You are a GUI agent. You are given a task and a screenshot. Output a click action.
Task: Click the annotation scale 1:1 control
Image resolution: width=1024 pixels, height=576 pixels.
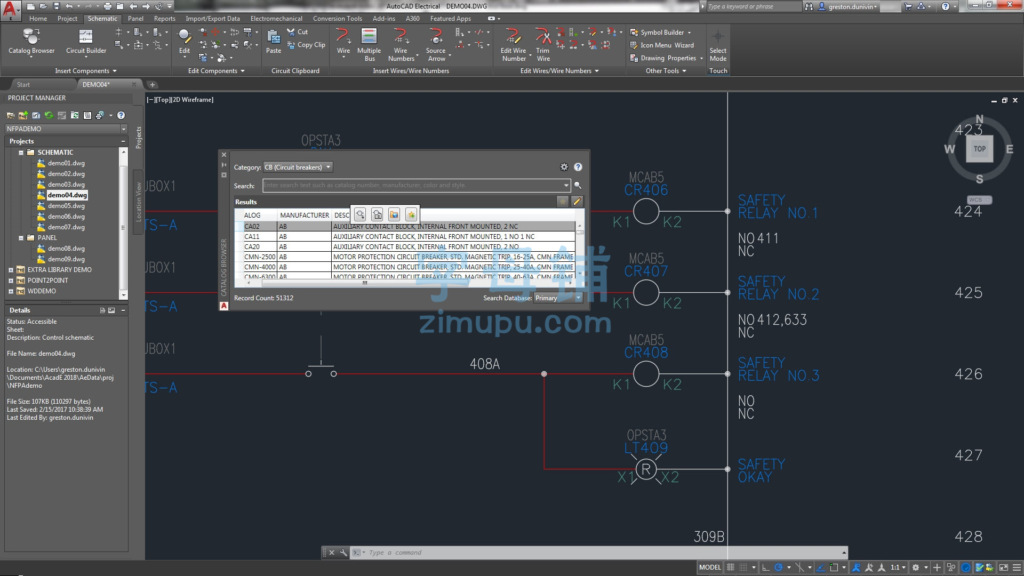(897, 568)
